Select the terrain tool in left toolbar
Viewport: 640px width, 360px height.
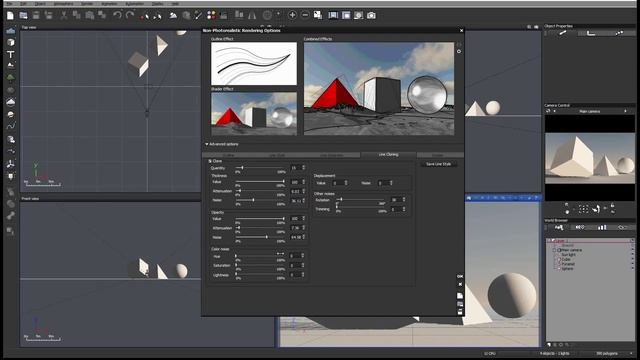pyautogui.click(x=11, y=65)
